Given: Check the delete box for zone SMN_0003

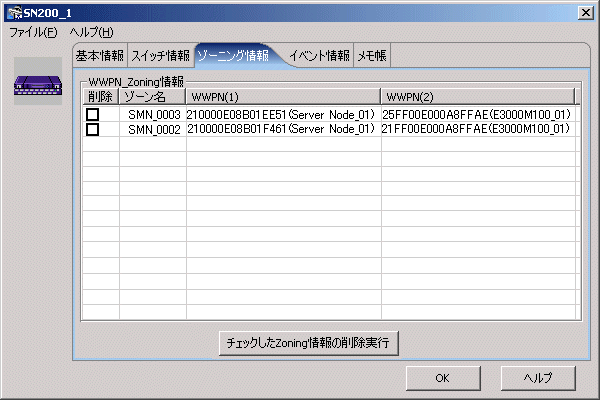Looking at the screenshot, I should [x=93, y=114].
